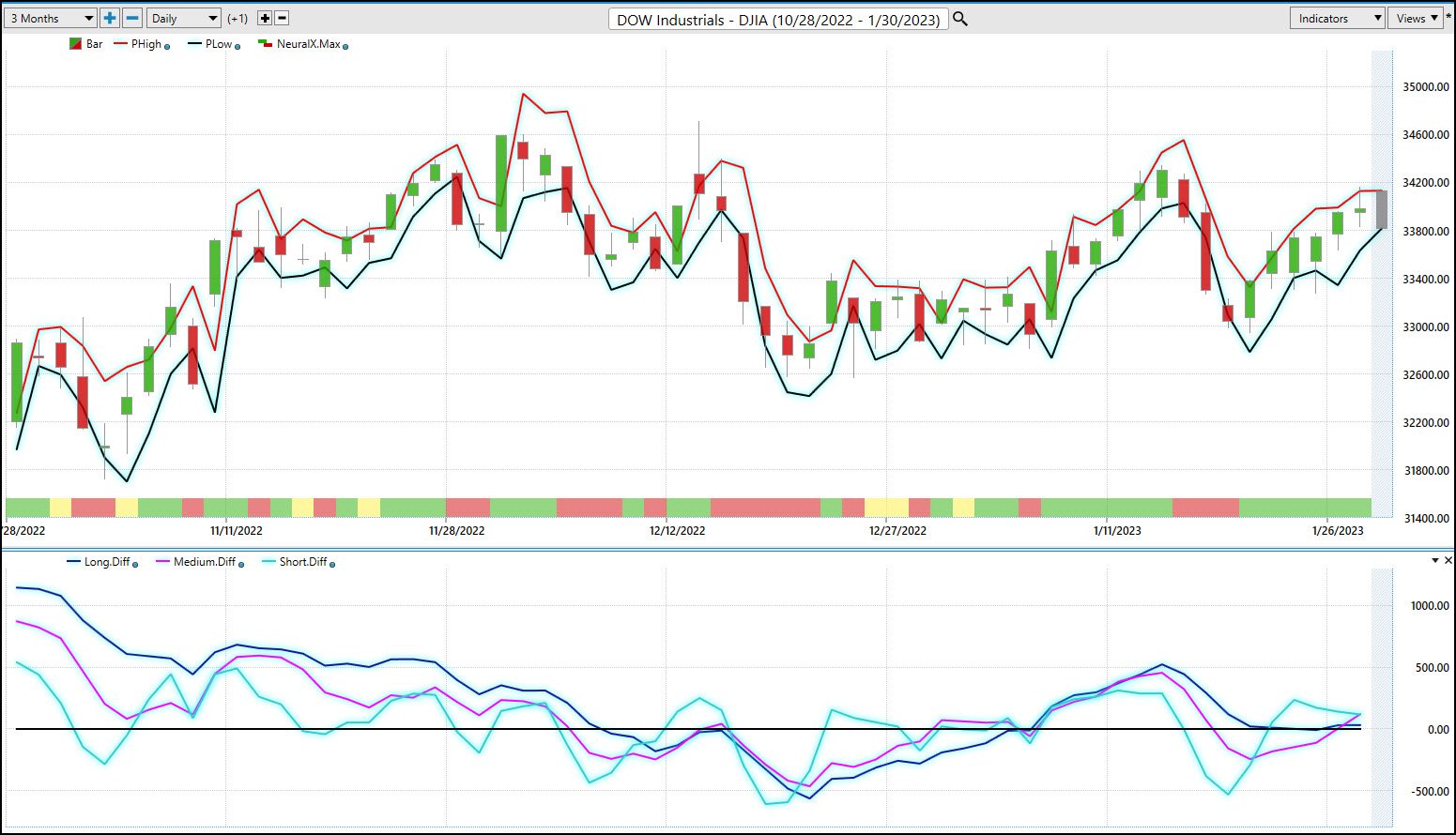Image resolution: width=1456 pixels, height=835 pixels.
Task: Click the 12/12/2022 date axis label
Action: [678, 531]
